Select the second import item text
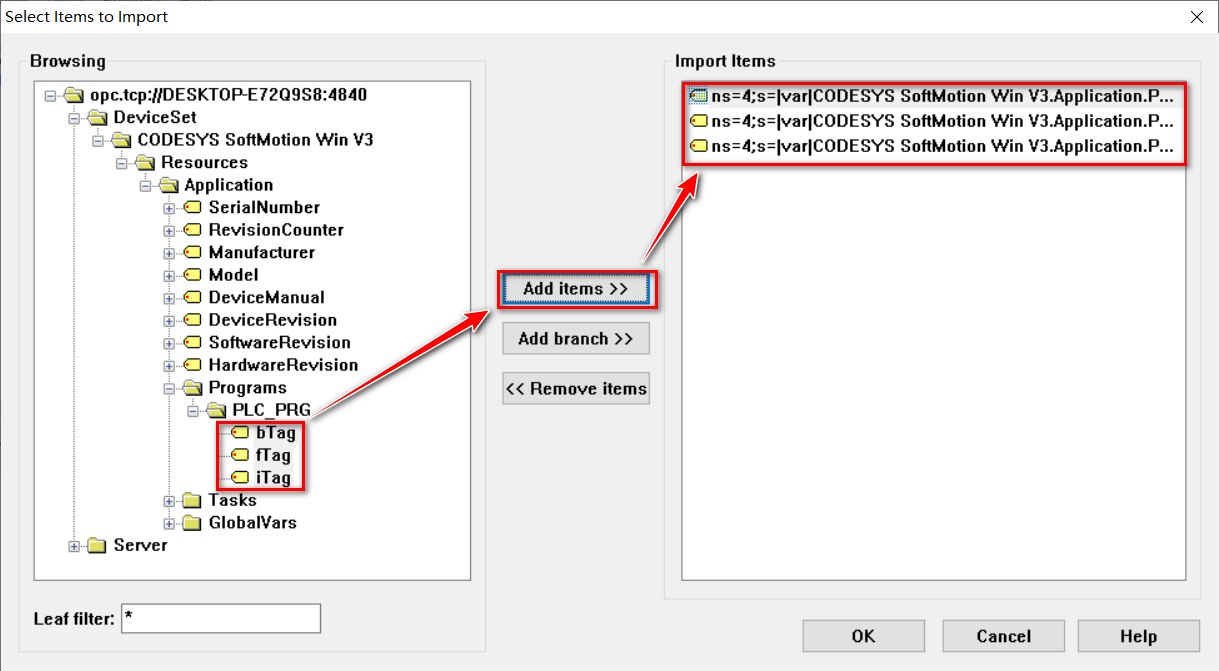This screenshot has width=1219, height=671. [942, 121]
